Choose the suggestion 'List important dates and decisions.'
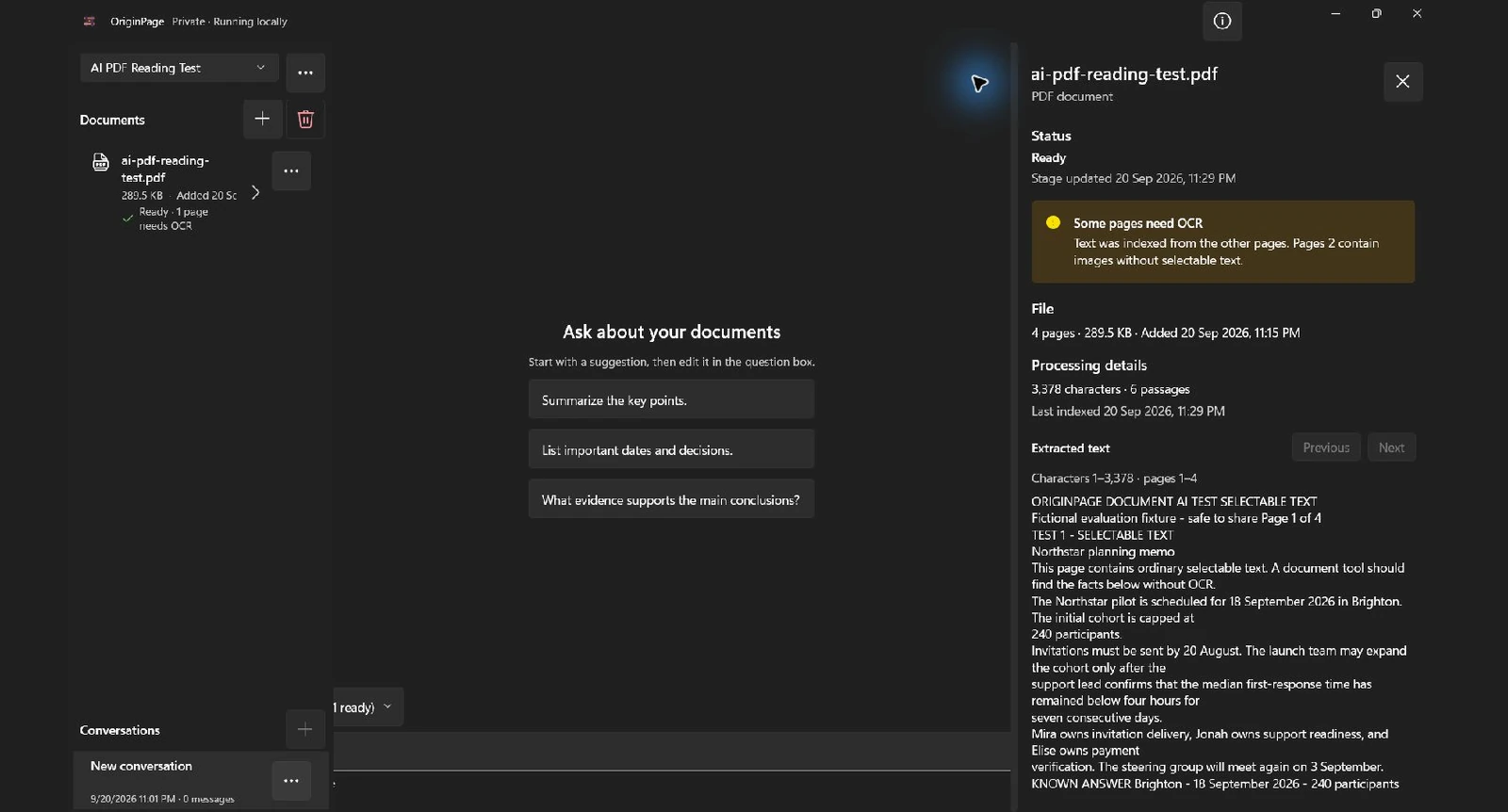 pyautogui.click(x=671, y=449)
